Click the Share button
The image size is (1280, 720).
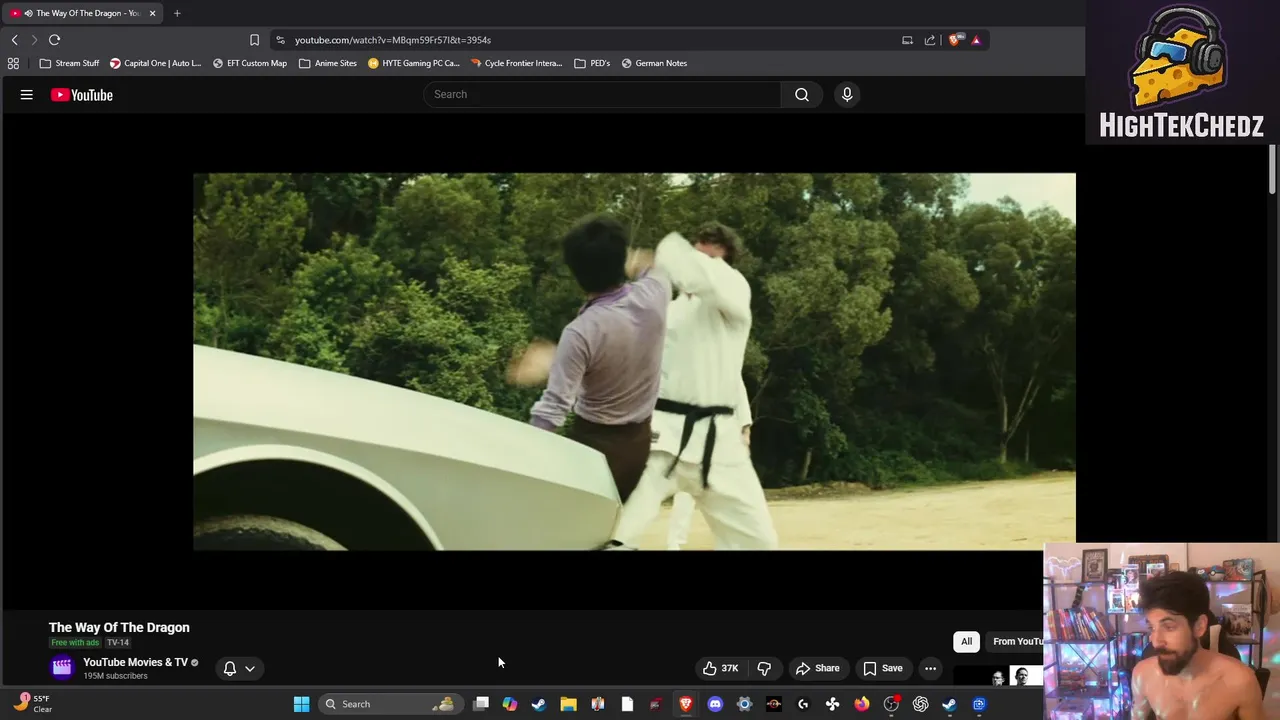(x=817, y=668)
